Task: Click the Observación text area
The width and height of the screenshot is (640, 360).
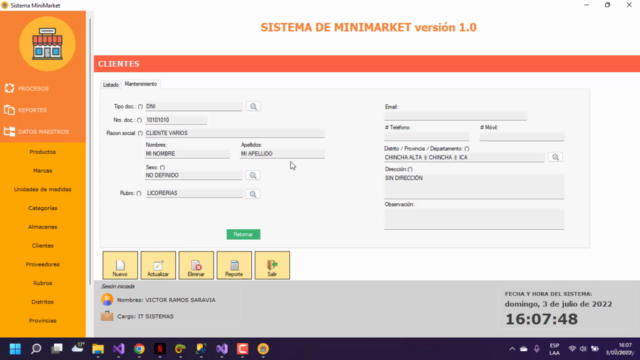Action: (474, 220)
